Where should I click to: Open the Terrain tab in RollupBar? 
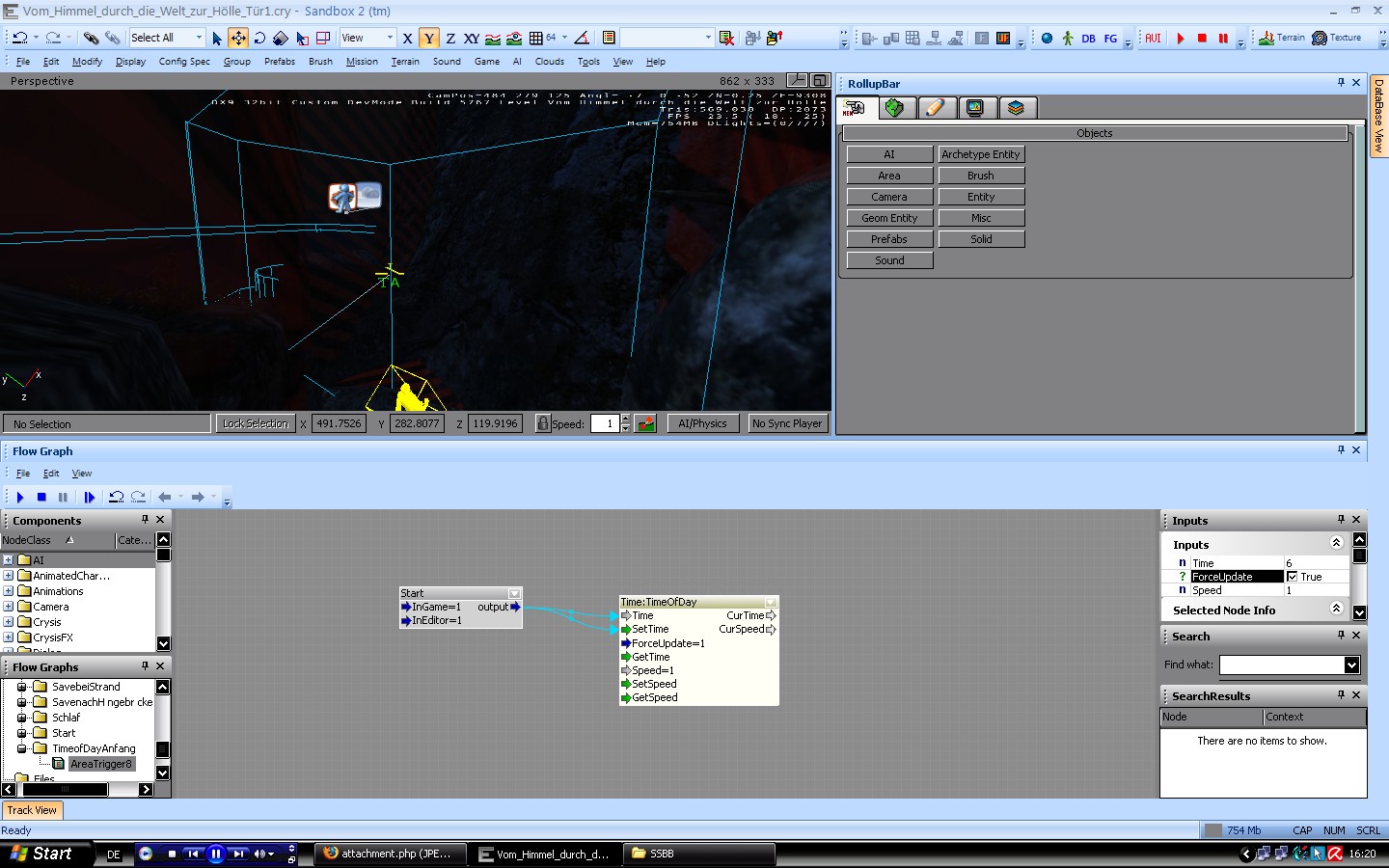coord(895,108)
